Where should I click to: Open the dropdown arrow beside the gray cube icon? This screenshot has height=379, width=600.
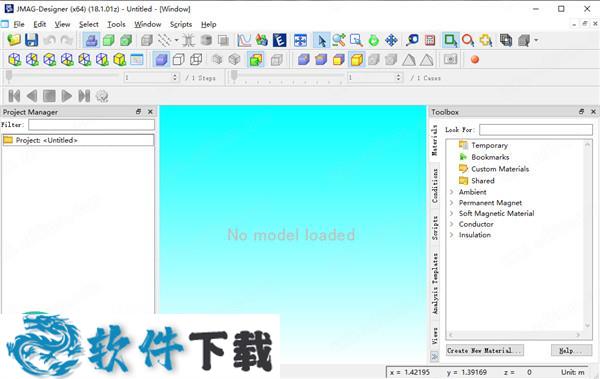pyautogui.click(x=536, y=40)
